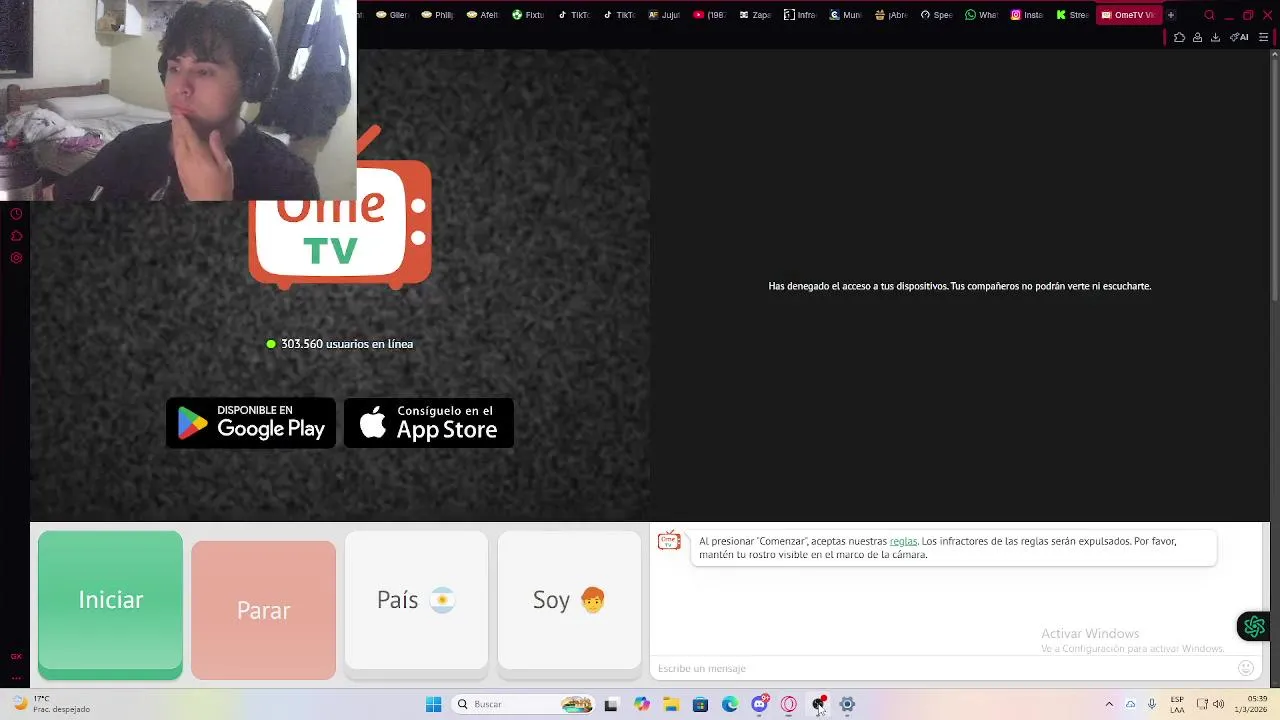The width and height of the screenshot is (1280, 720).
Task: Click Consíguelo en el App Store badge
Action: (x=429, y=423)
